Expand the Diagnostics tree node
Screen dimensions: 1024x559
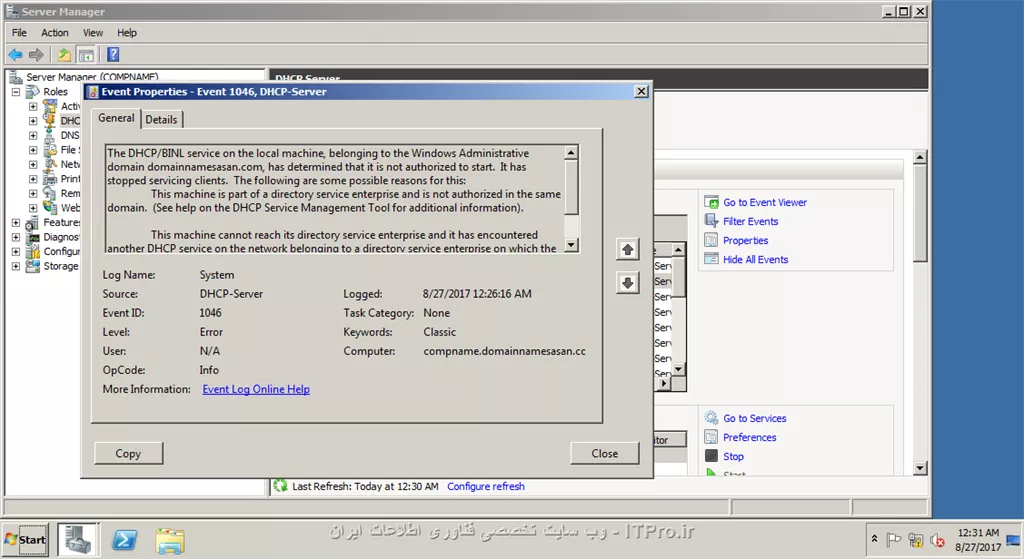tap(16, 237)
